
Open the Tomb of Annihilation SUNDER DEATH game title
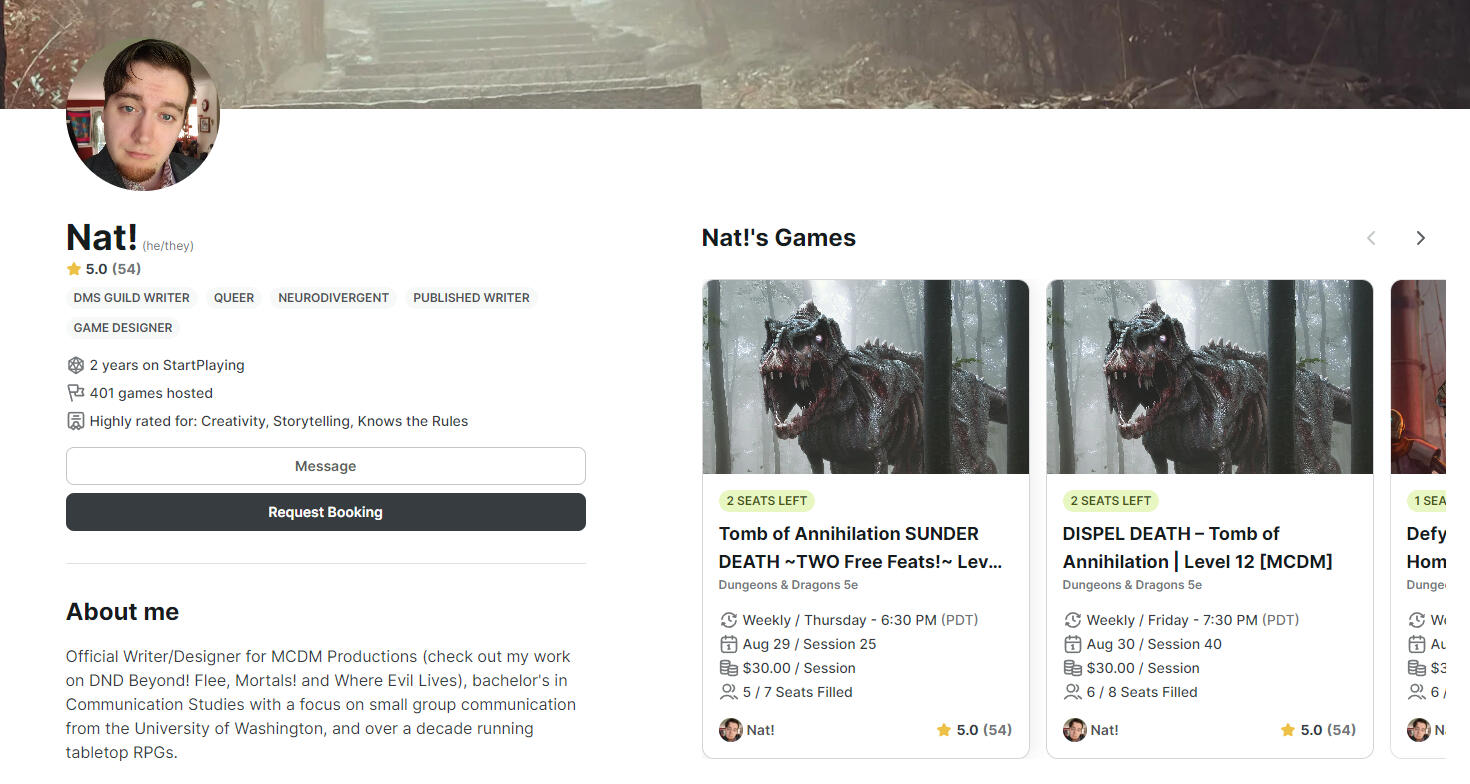click(x=860, y=547)
